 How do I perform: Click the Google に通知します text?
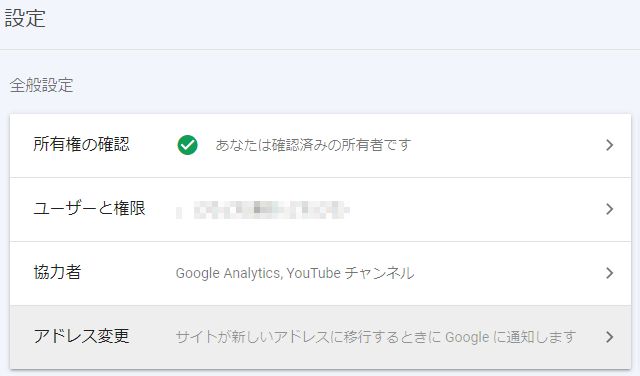coord(510,337)
